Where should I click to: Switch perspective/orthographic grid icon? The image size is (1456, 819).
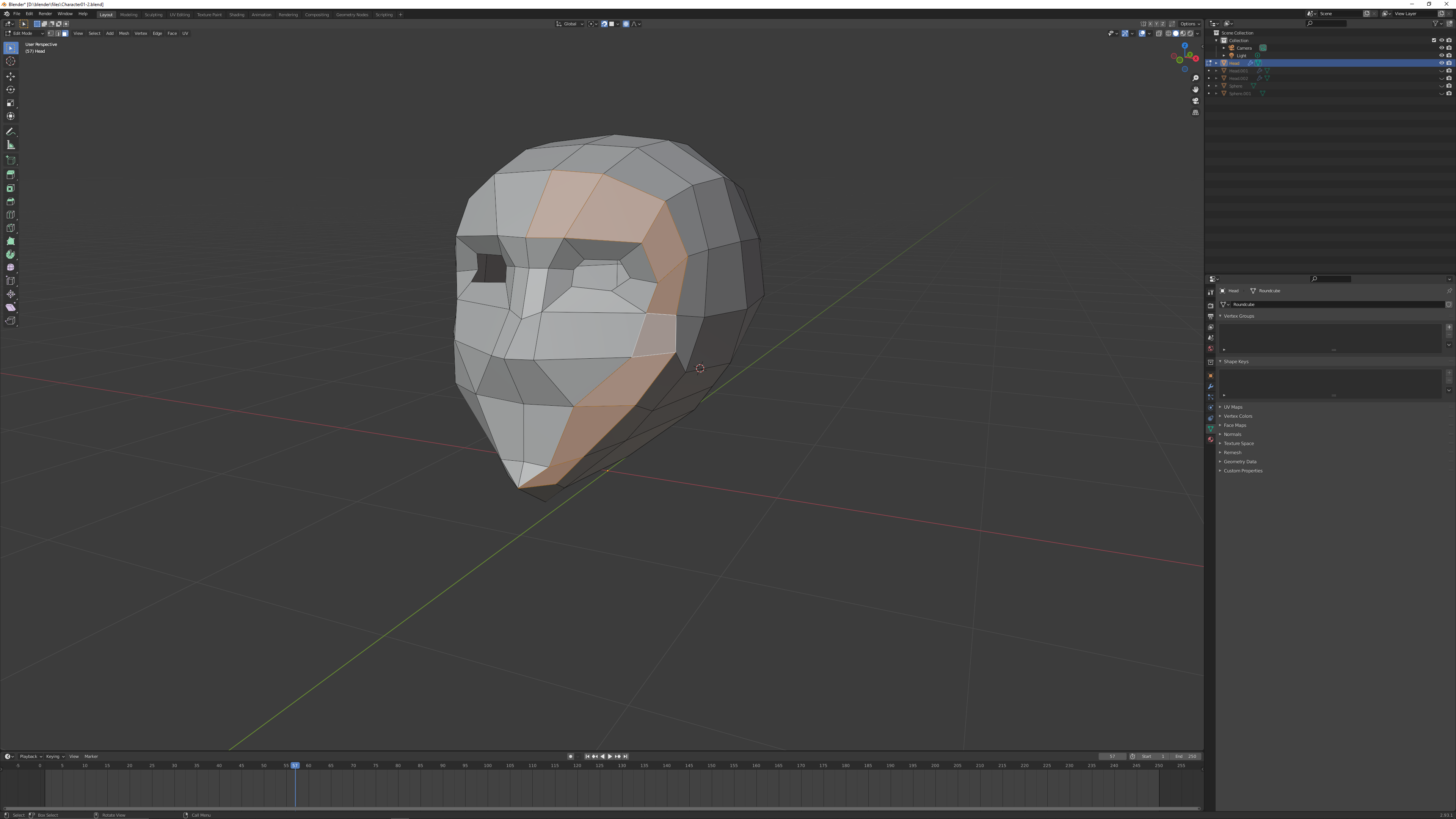(1196, 113)
